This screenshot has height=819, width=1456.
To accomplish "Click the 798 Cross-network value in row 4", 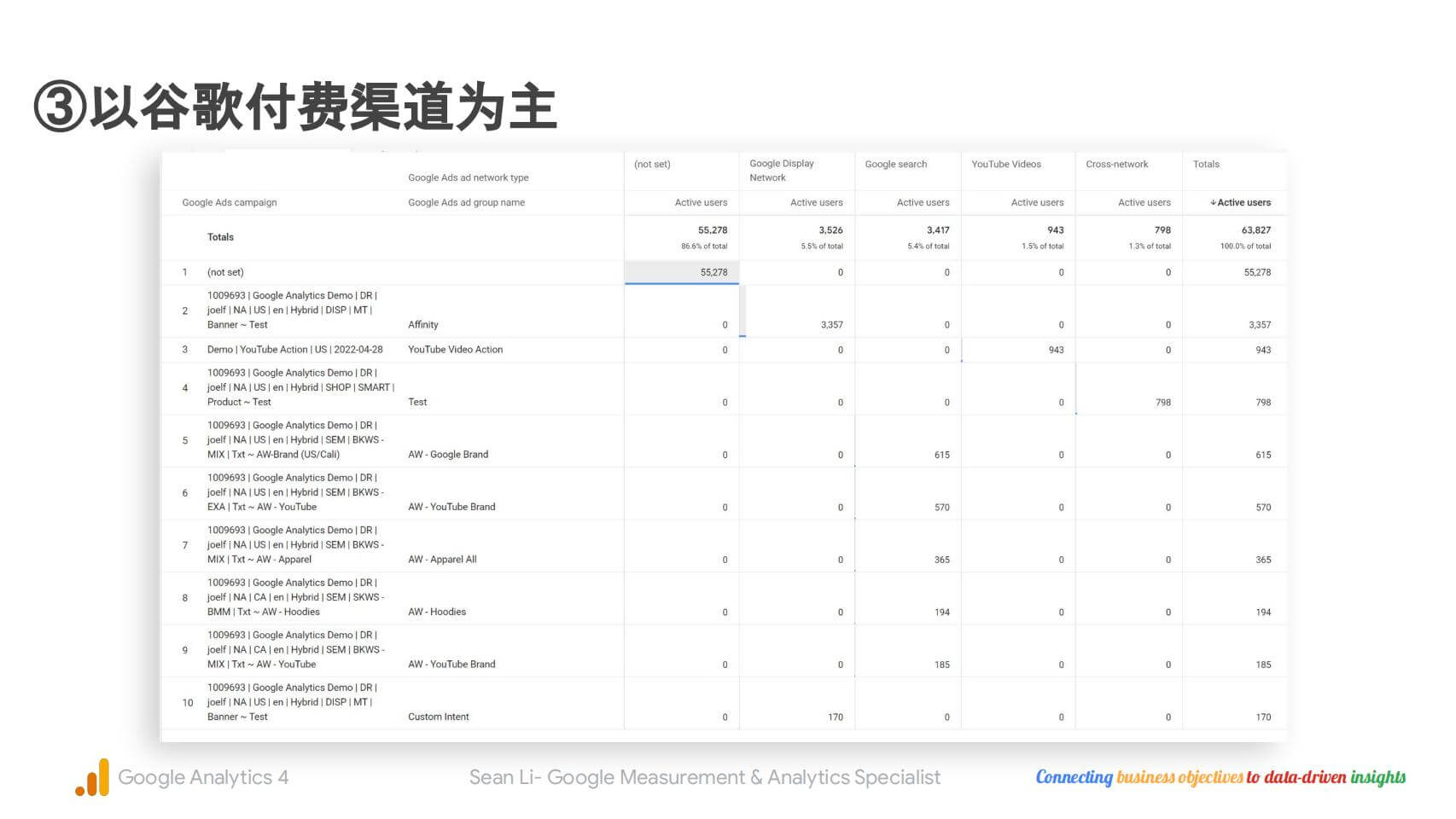I will pos(1162,403).
